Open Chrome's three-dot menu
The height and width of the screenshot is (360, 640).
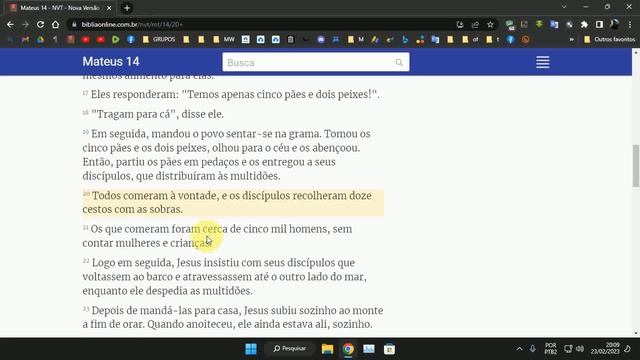pos(630,24)
